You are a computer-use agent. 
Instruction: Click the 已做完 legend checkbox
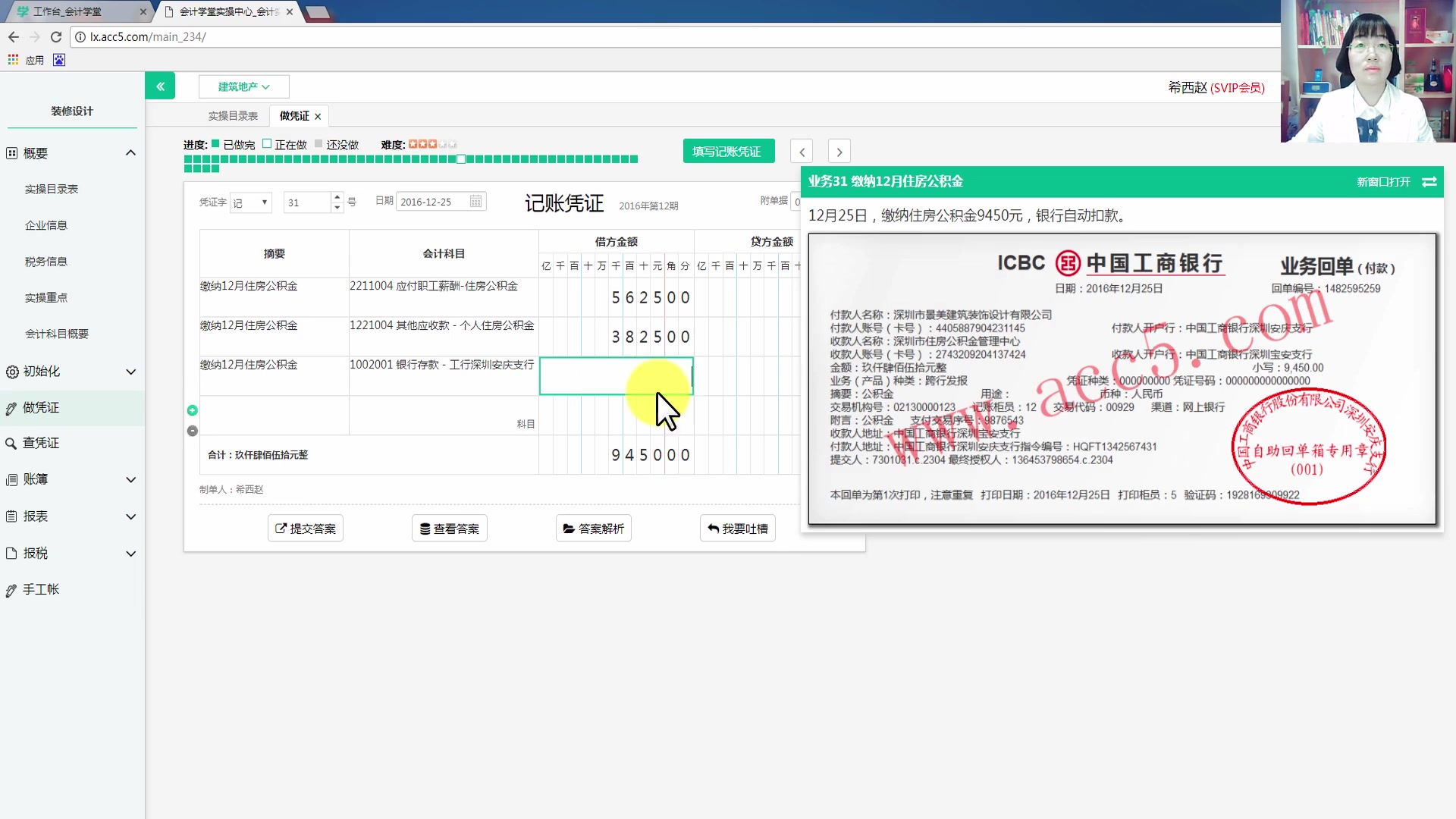(x=215, y=143)
